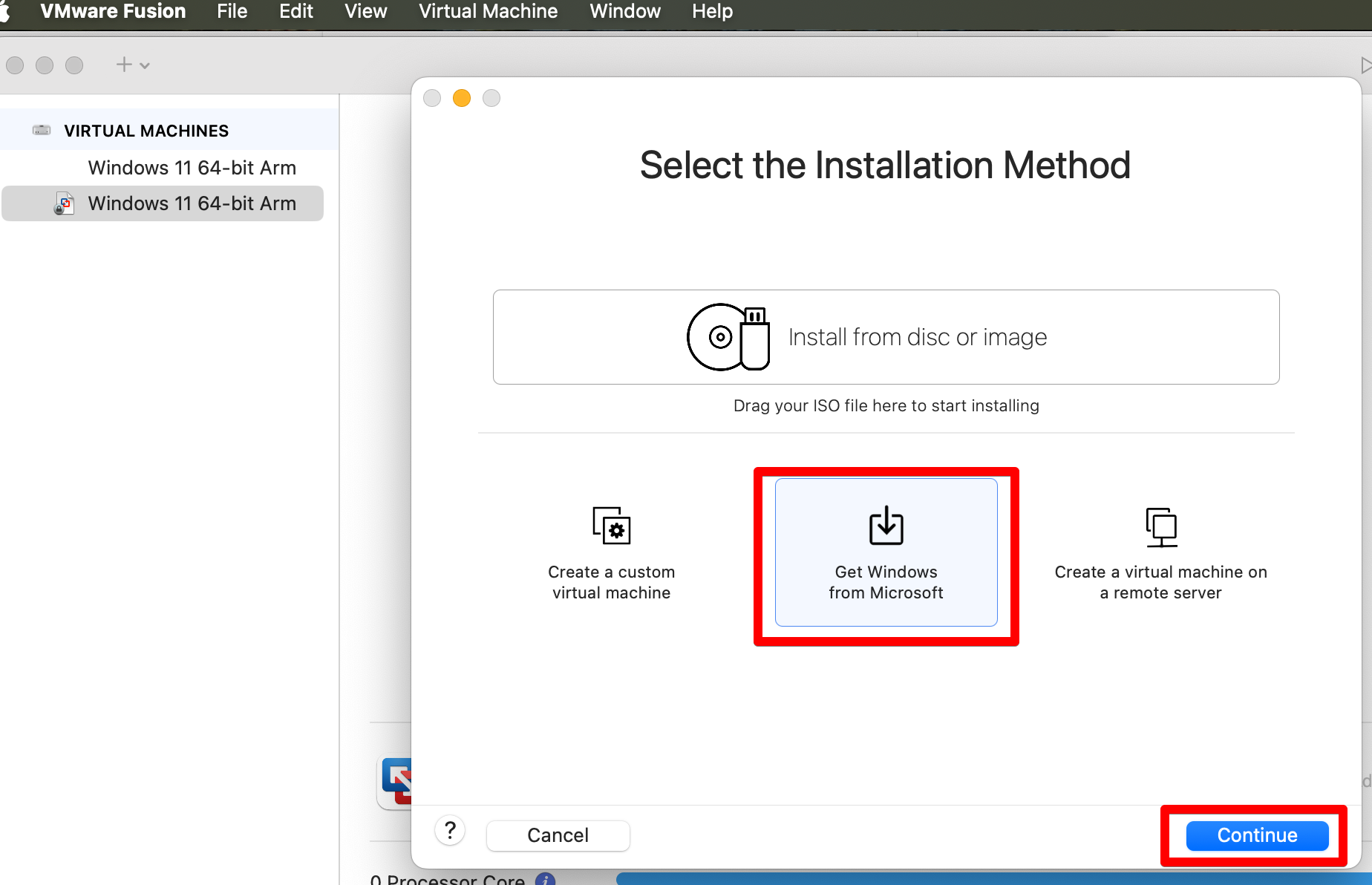
Task: Select the highlighted Windows 11 64-bit Arm entry
Action: click(x=163, y=203)
